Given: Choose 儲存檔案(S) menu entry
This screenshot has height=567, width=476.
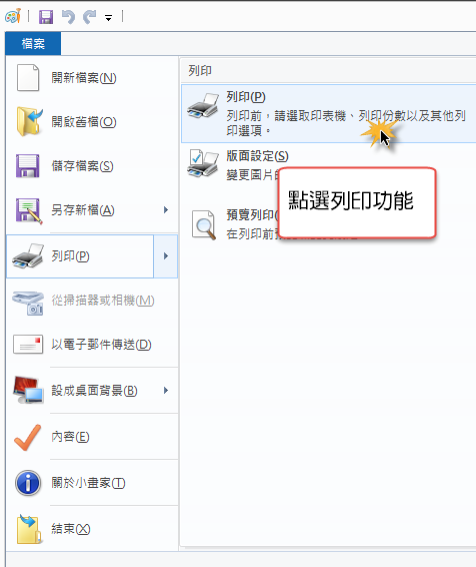Looking at the screenshot, I should point(92,166).
